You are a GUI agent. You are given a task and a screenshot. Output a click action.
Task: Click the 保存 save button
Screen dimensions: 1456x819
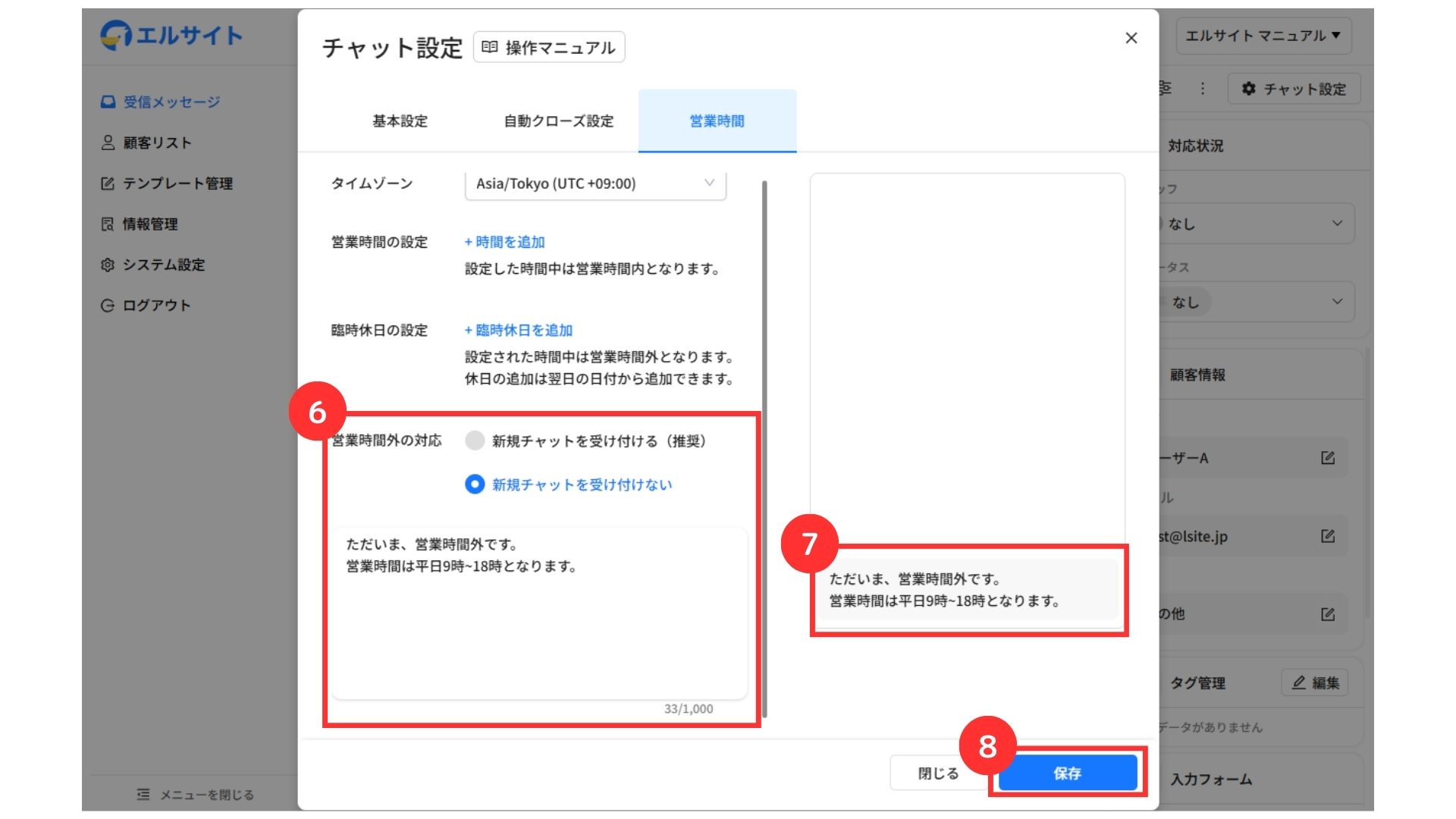1067,773
